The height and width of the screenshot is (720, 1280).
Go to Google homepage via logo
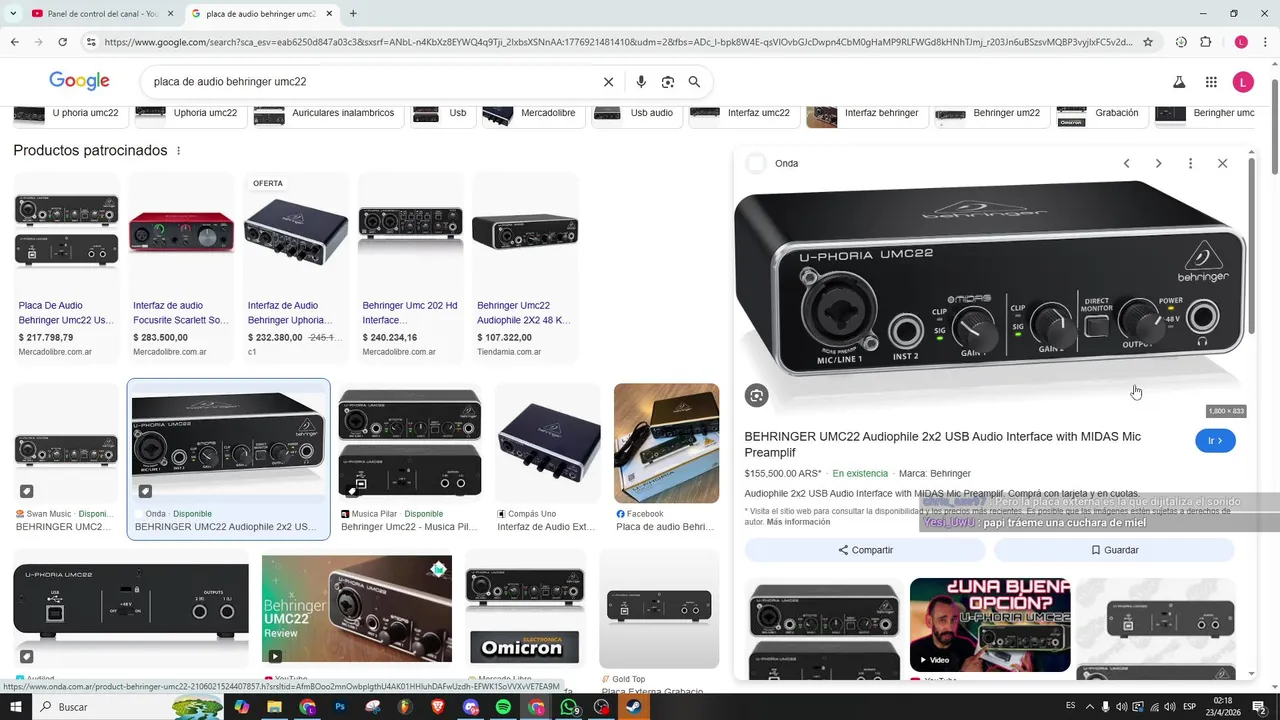(x=79, y=81)
